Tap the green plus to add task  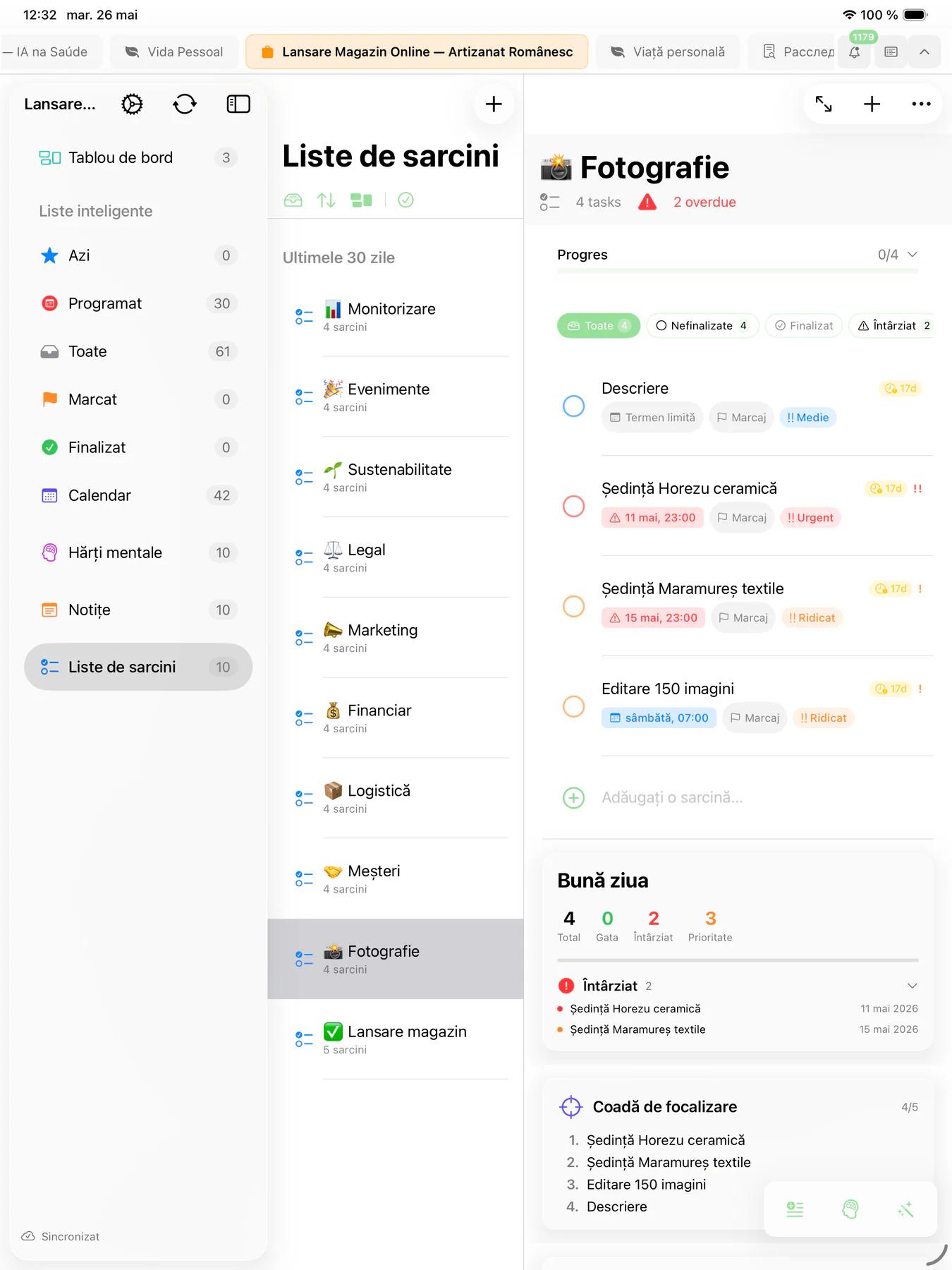(573, 798)
